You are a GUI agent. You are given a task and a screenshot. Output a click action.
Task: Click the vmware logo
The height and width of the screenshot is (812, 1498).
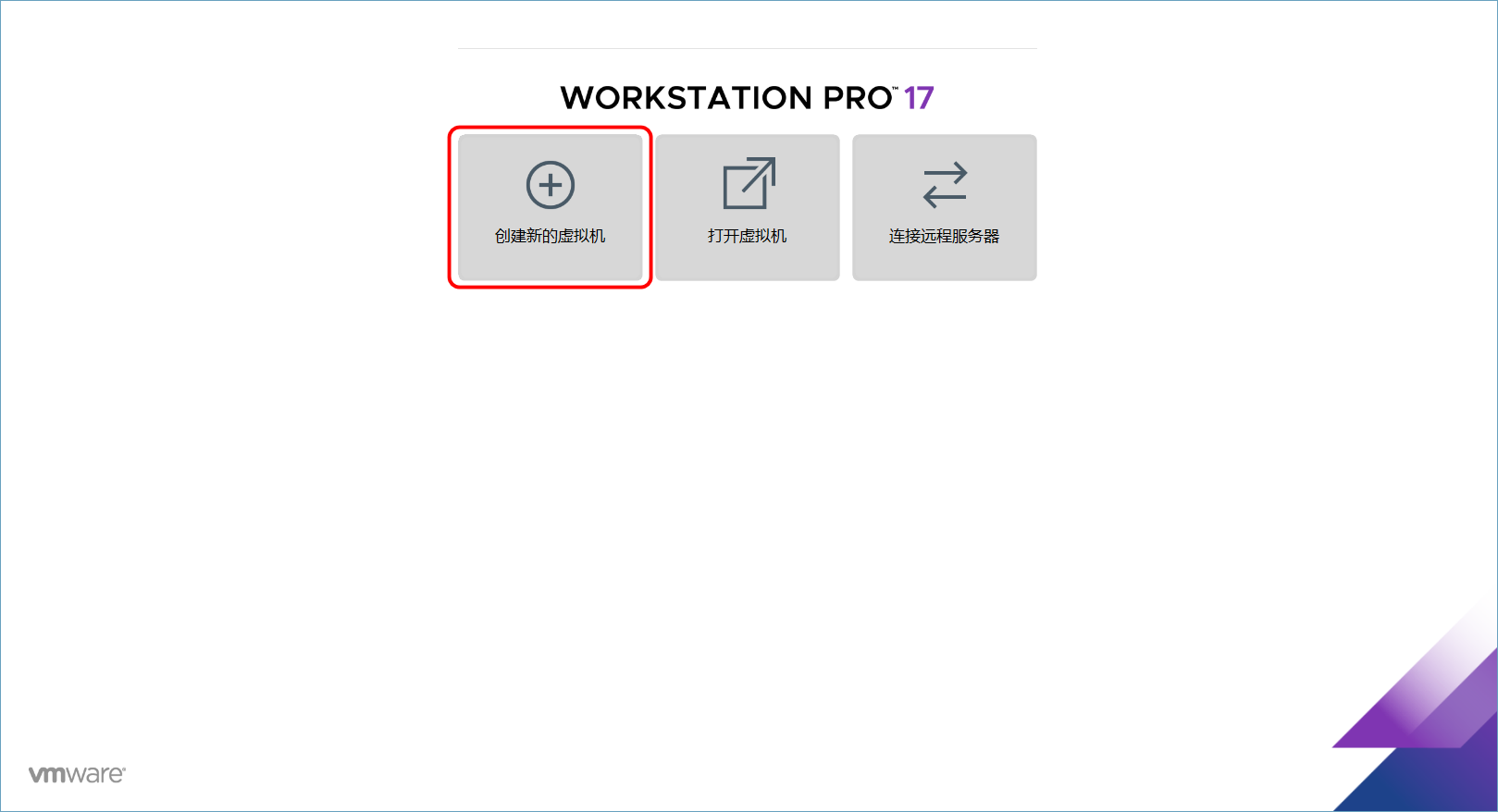[77, 774]
